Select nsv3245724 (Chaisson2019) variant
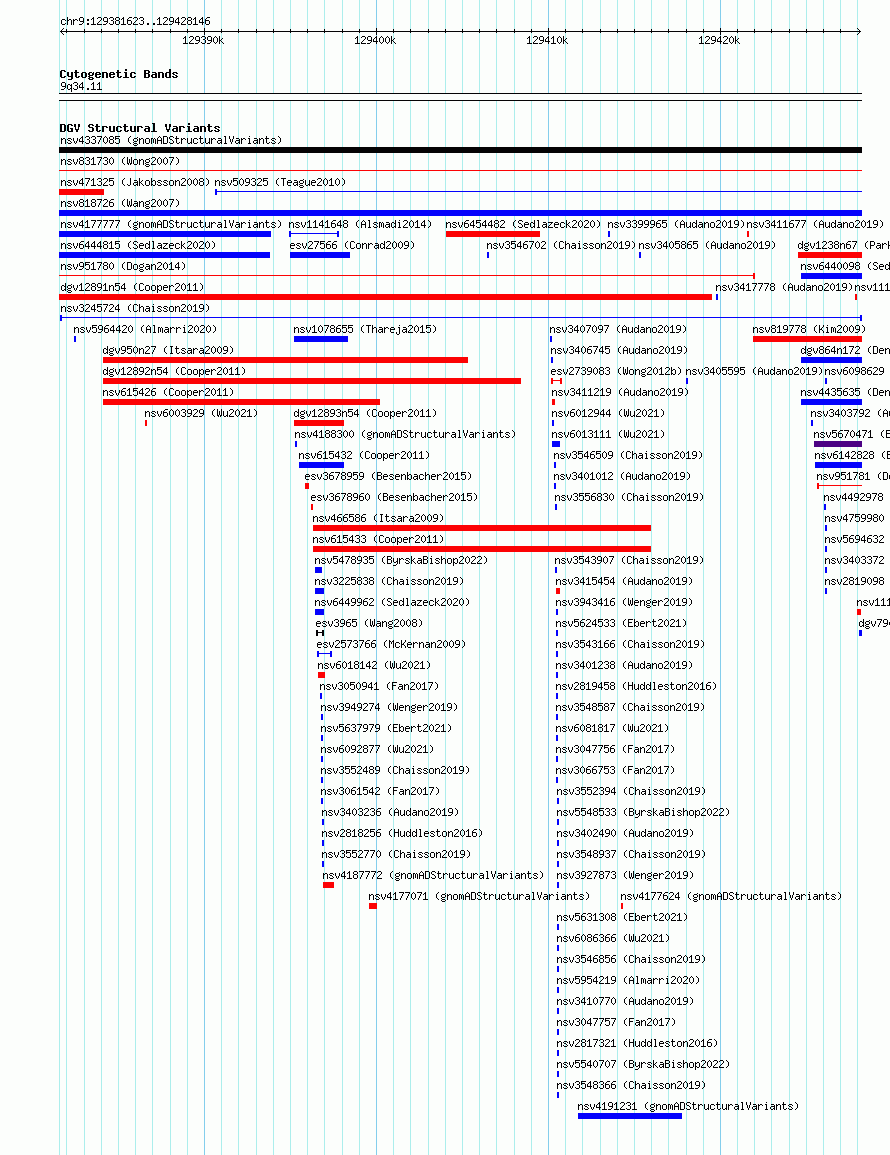This screenshot has height=1155, width=890. pos(135,308)
